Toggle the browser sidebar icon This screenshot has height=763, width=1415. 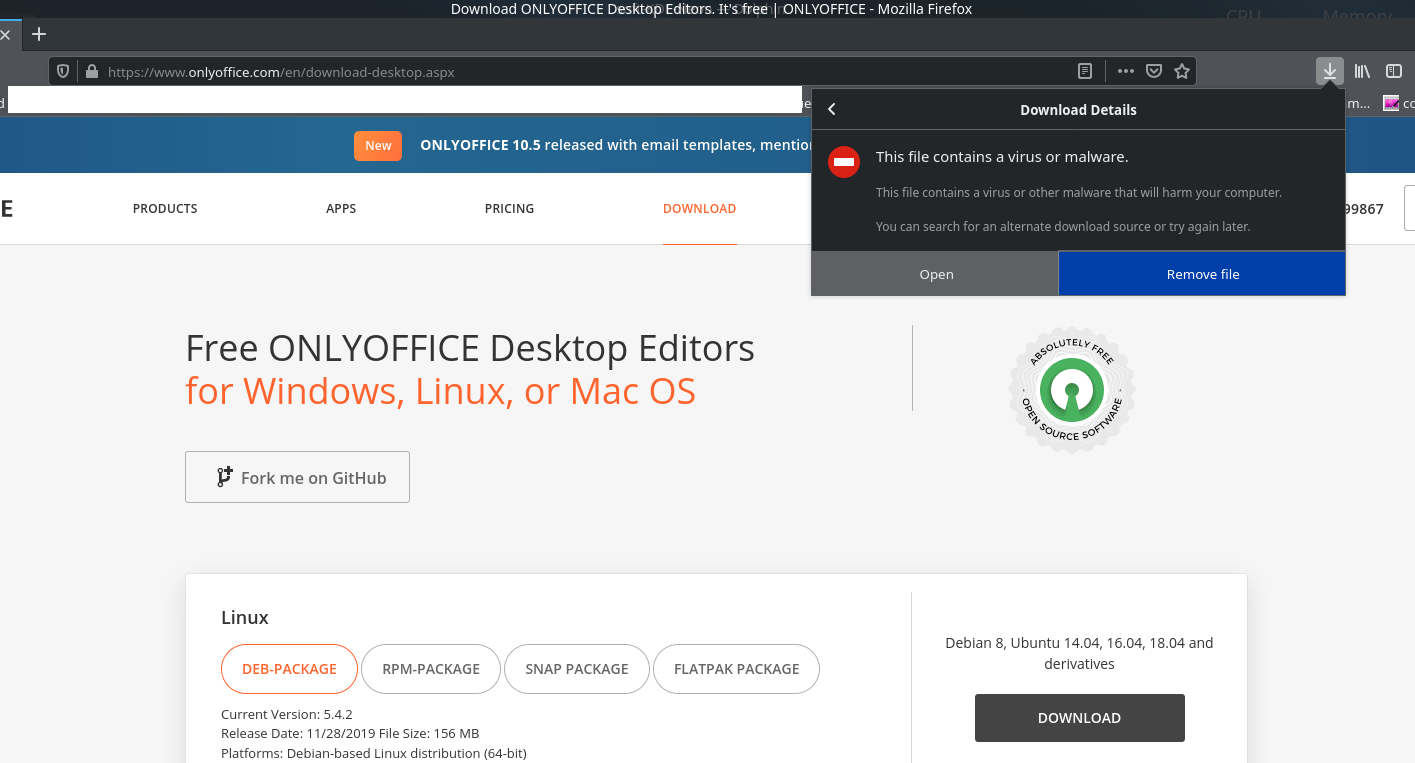(1394, 70)
